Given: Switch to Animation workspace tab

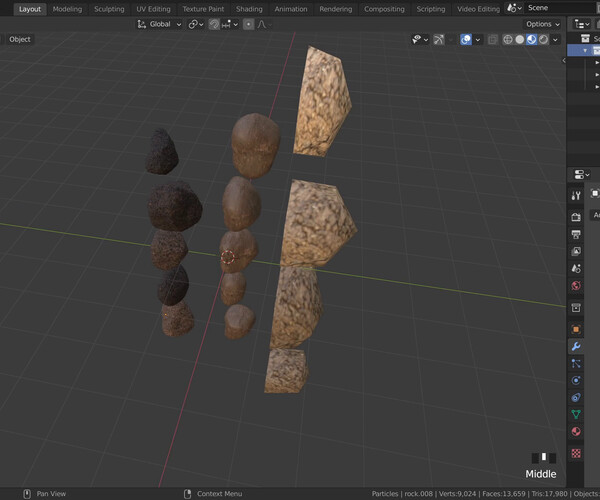Looking at the screenshot, I should [x=291, y=9].
